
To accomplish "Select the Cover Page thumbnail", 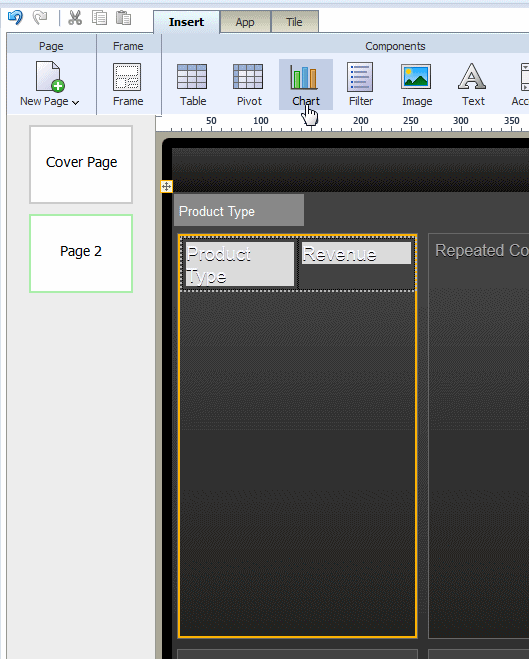I will click(81, 164).
